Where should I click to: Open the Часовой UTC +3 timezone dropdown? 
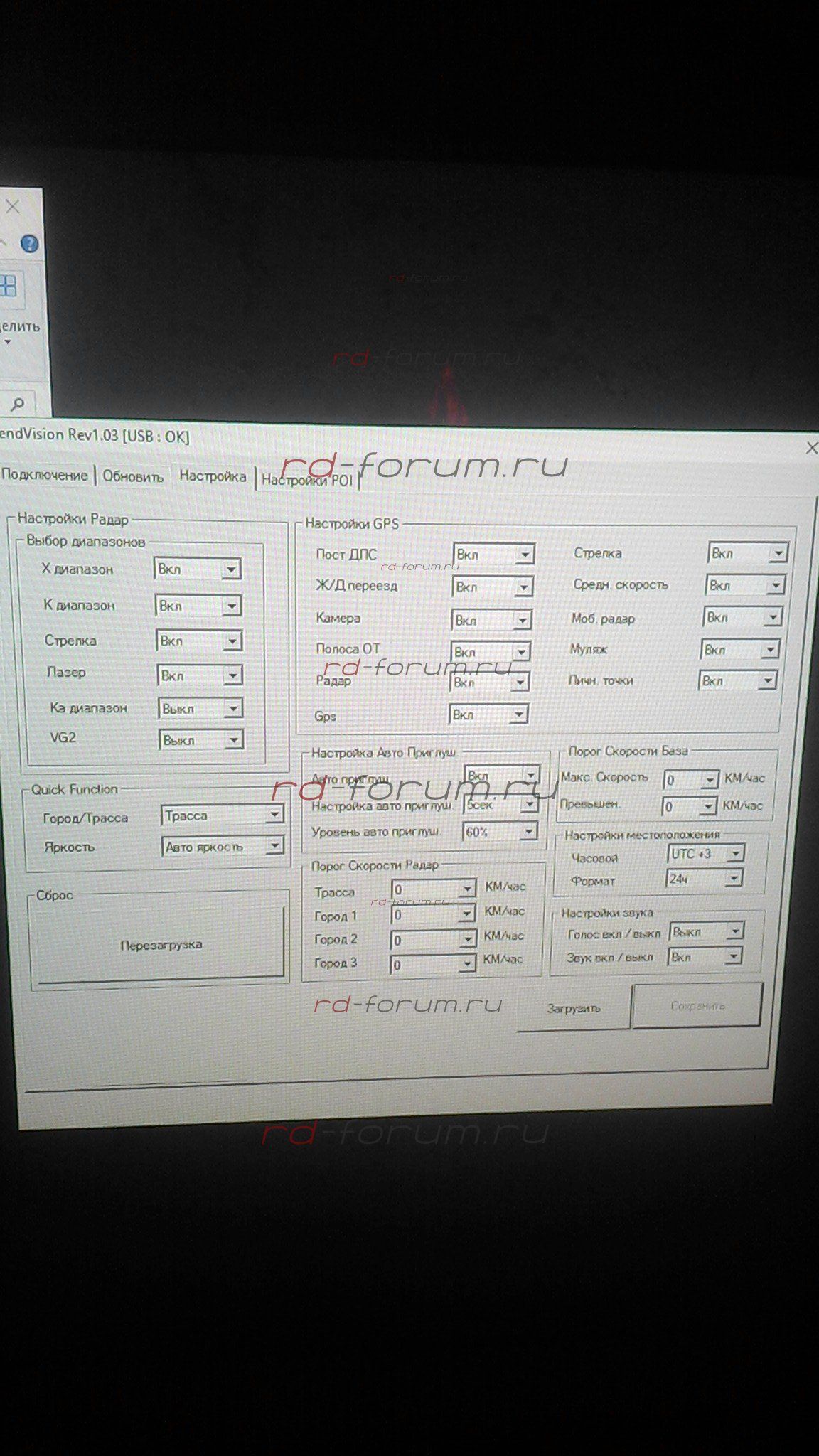pos(735,854)
